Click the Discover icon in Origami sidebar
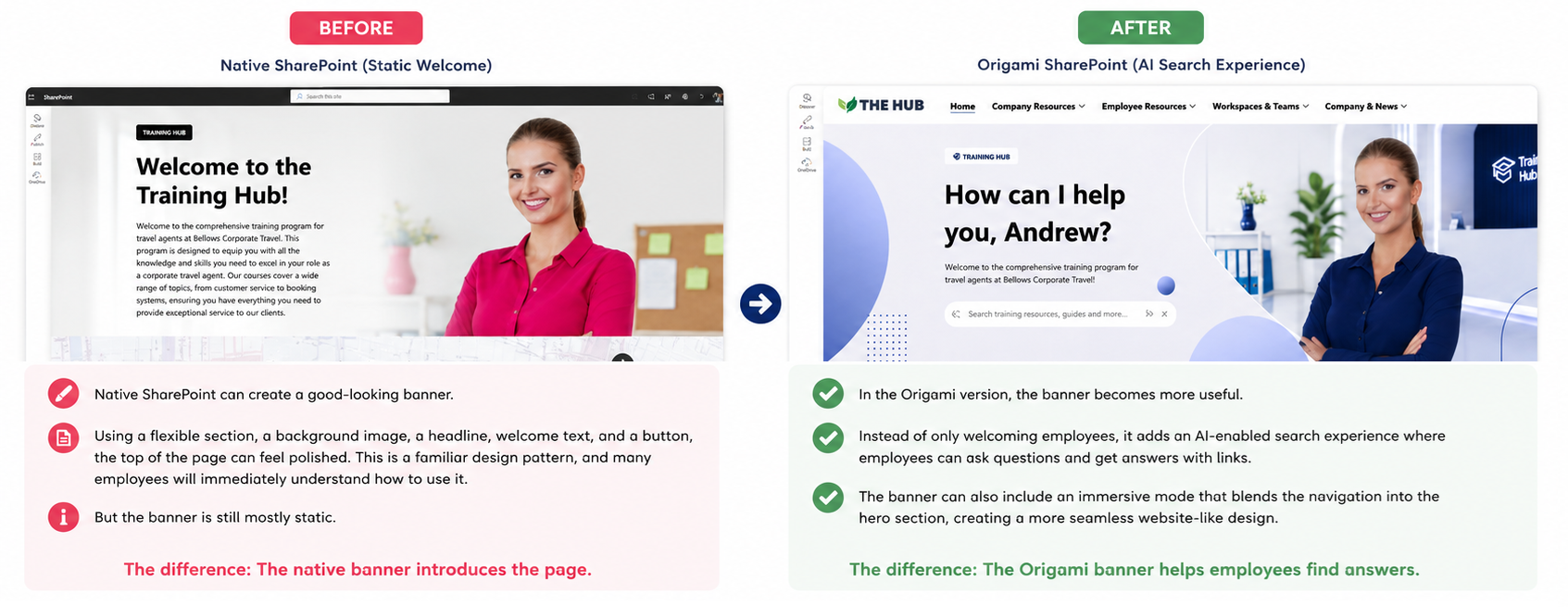The image size is (1568, 607). point(807,100)
